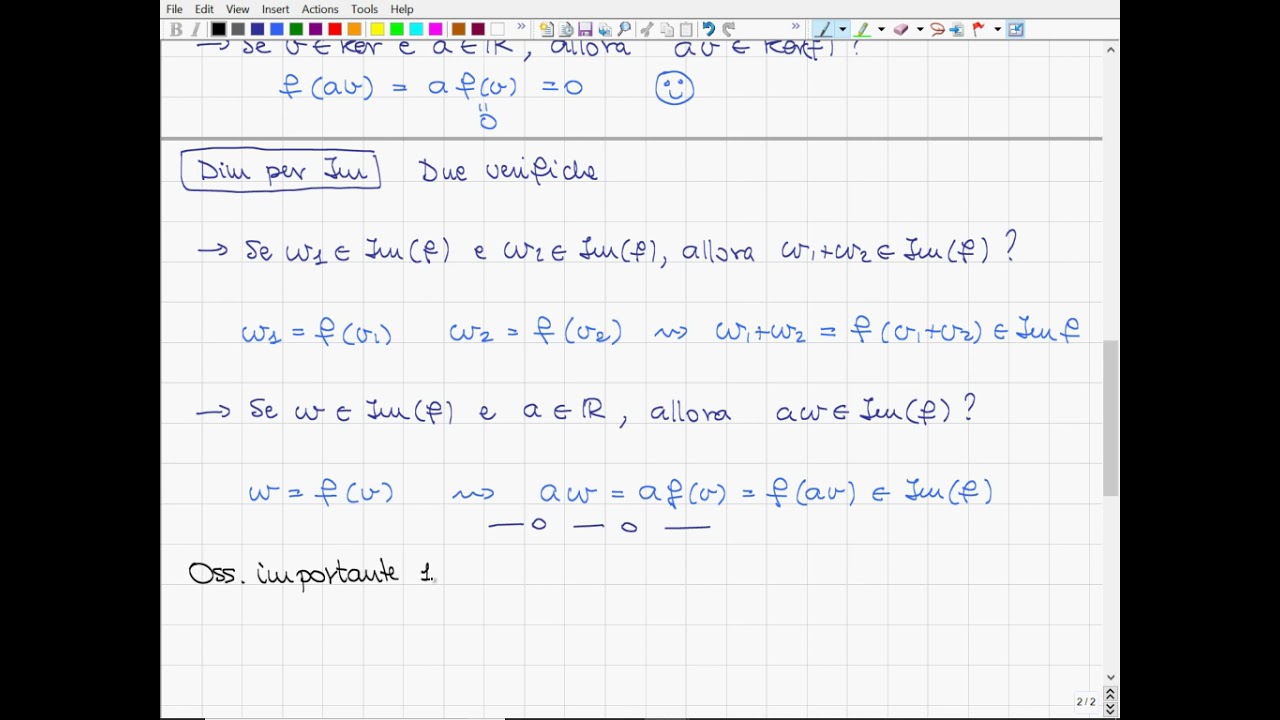Select cyan ink color
The height and width of the screenshot is (720, 1280).
[416, 29]
